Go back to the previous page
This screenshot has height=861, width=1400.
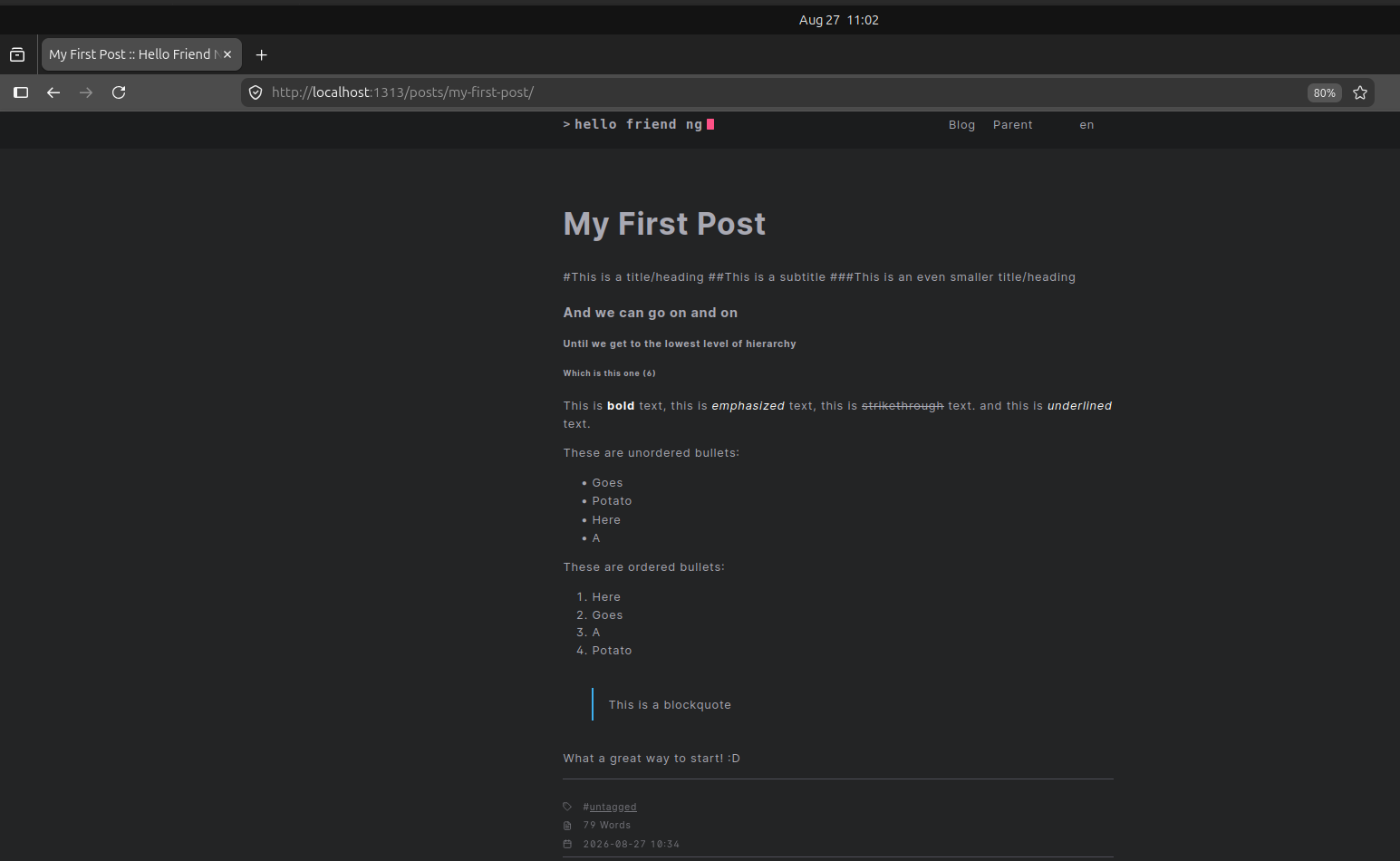tap(53, 92)
